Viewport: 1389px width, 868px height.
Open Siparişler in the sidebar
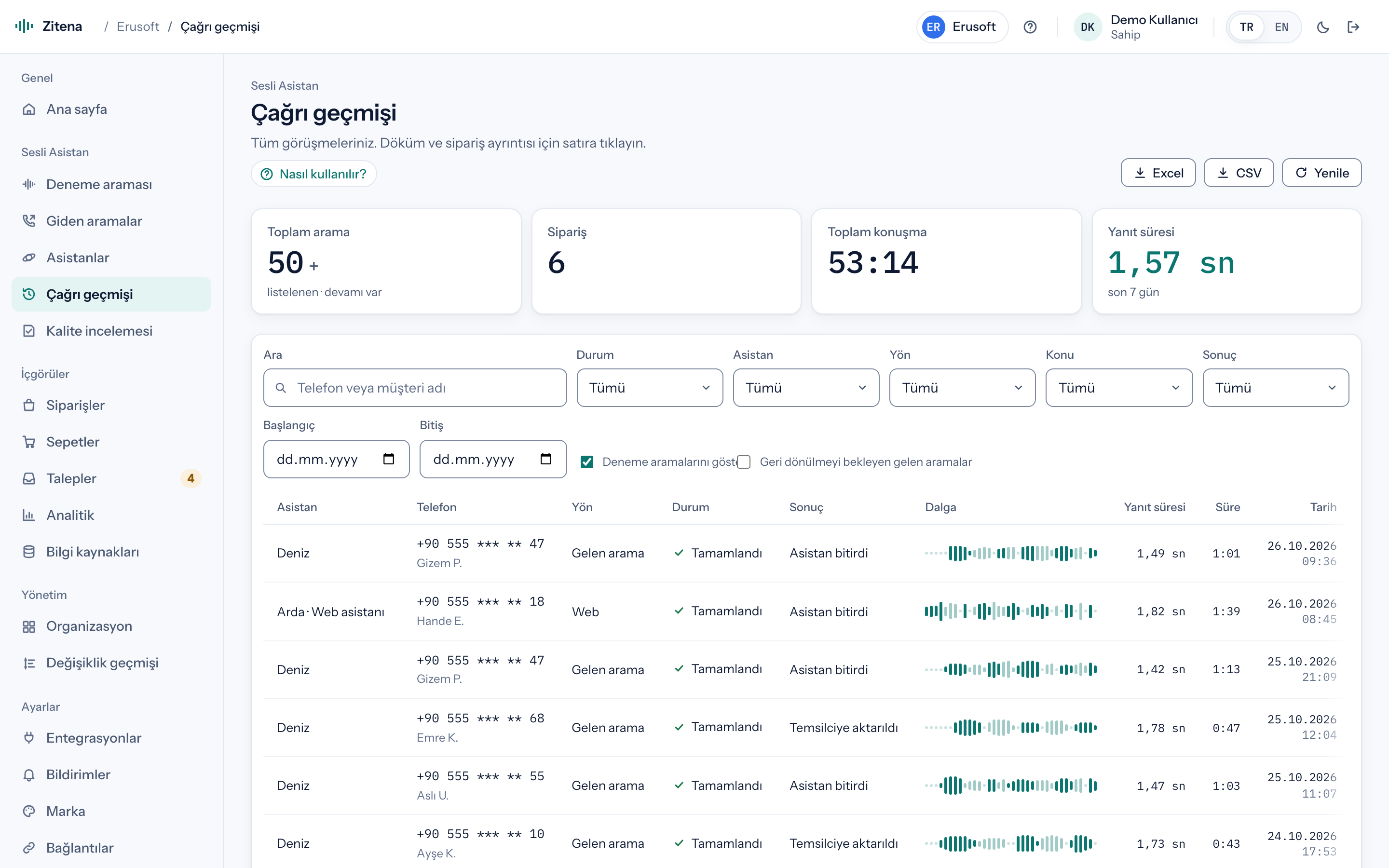111,405
